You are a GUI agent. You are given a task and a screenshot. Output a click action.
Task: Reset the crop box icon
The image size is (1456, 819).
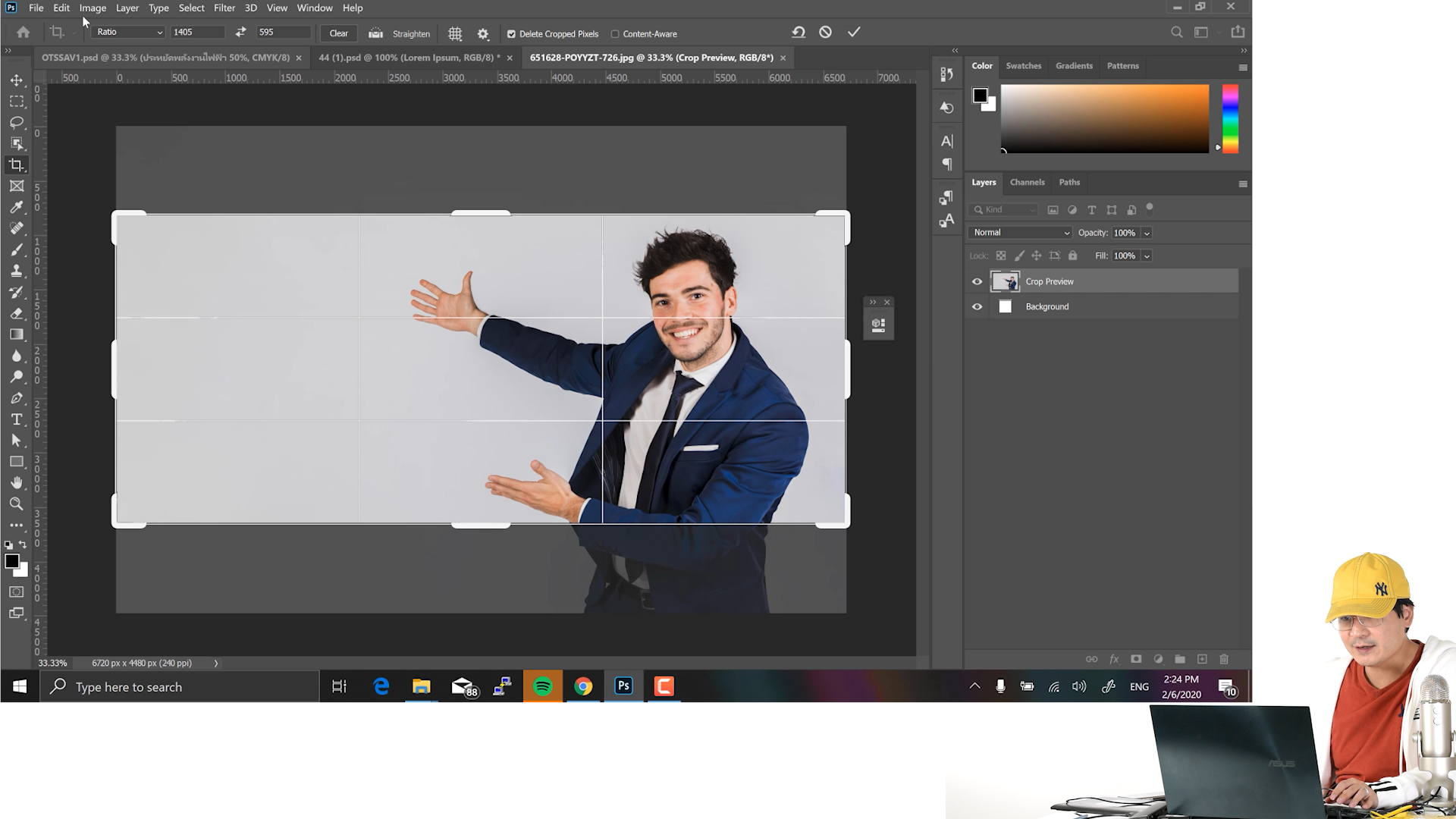point(799,32)
